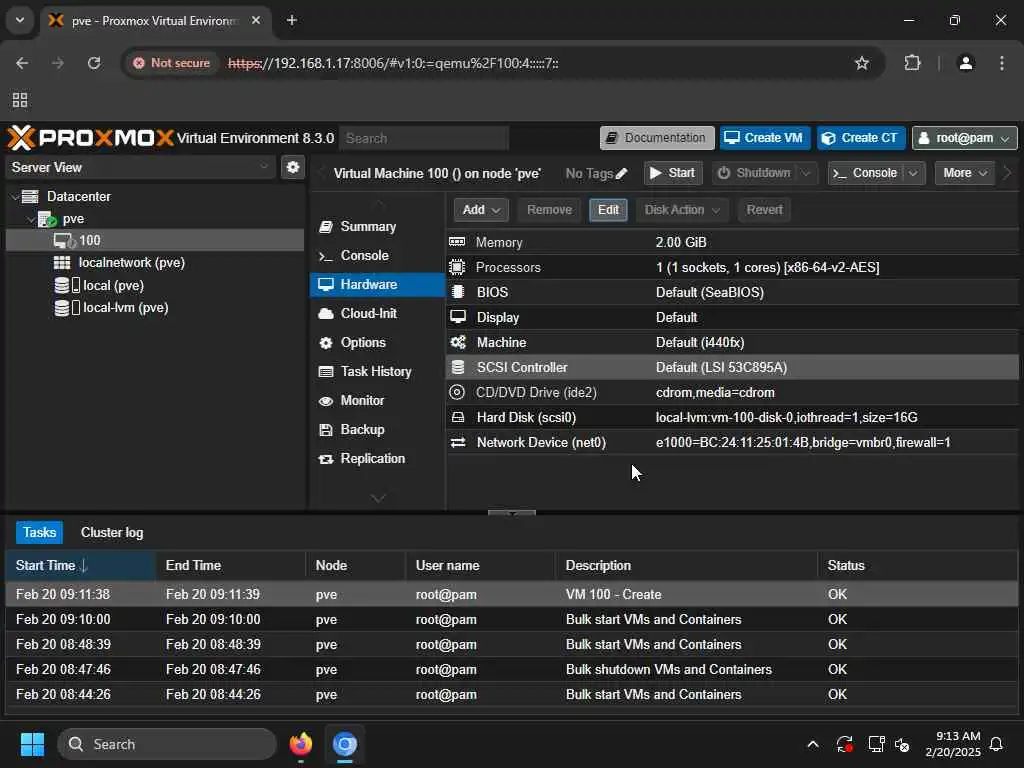Click the SCSI Controller database icon

458,367
